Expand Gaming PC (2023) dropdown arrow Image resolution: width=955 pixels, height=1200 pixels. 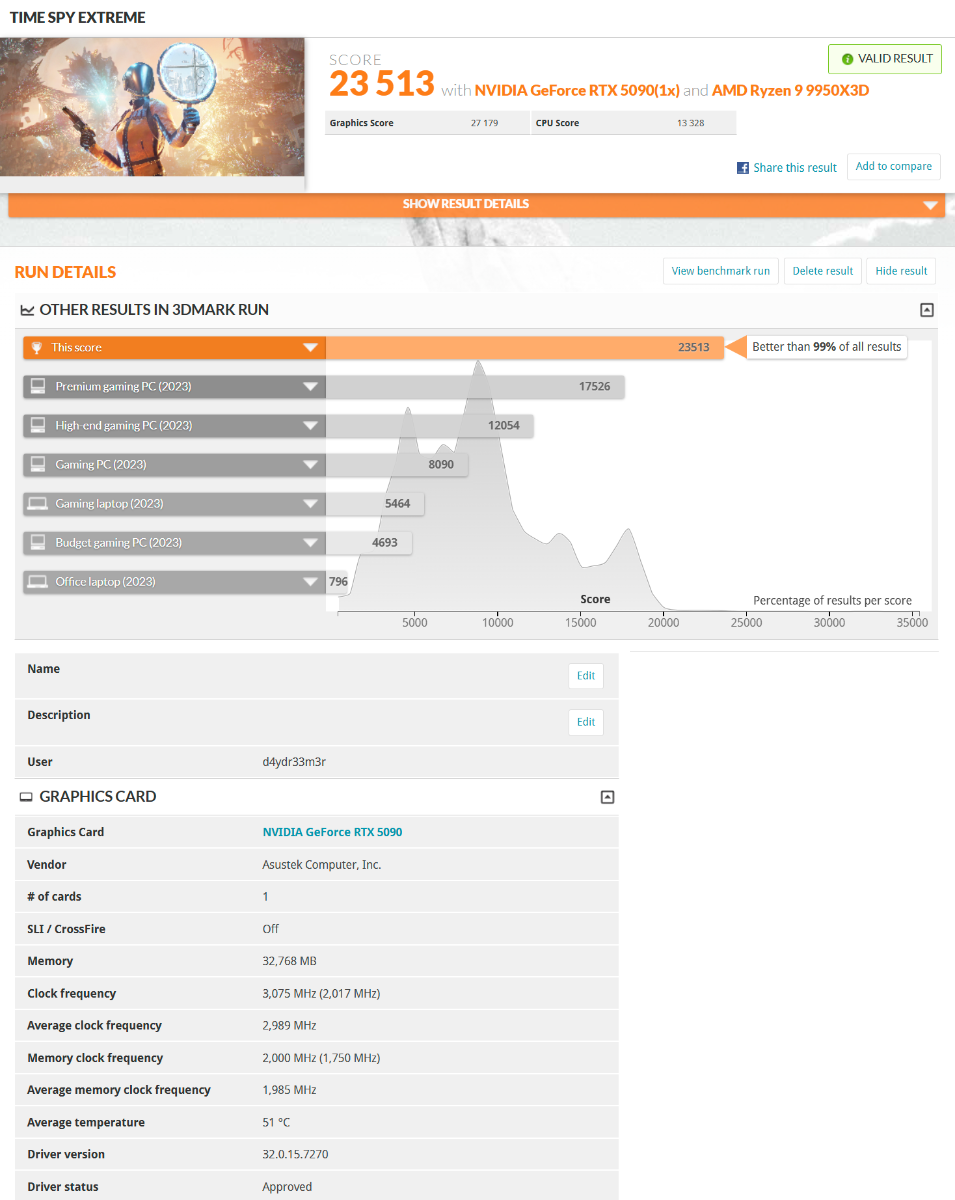coord(310,465)
